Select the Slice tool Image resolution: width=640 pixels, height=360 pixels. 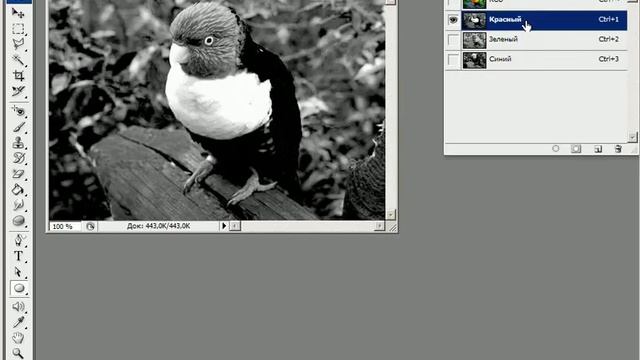pyautogui.click(x=18, y=91)
